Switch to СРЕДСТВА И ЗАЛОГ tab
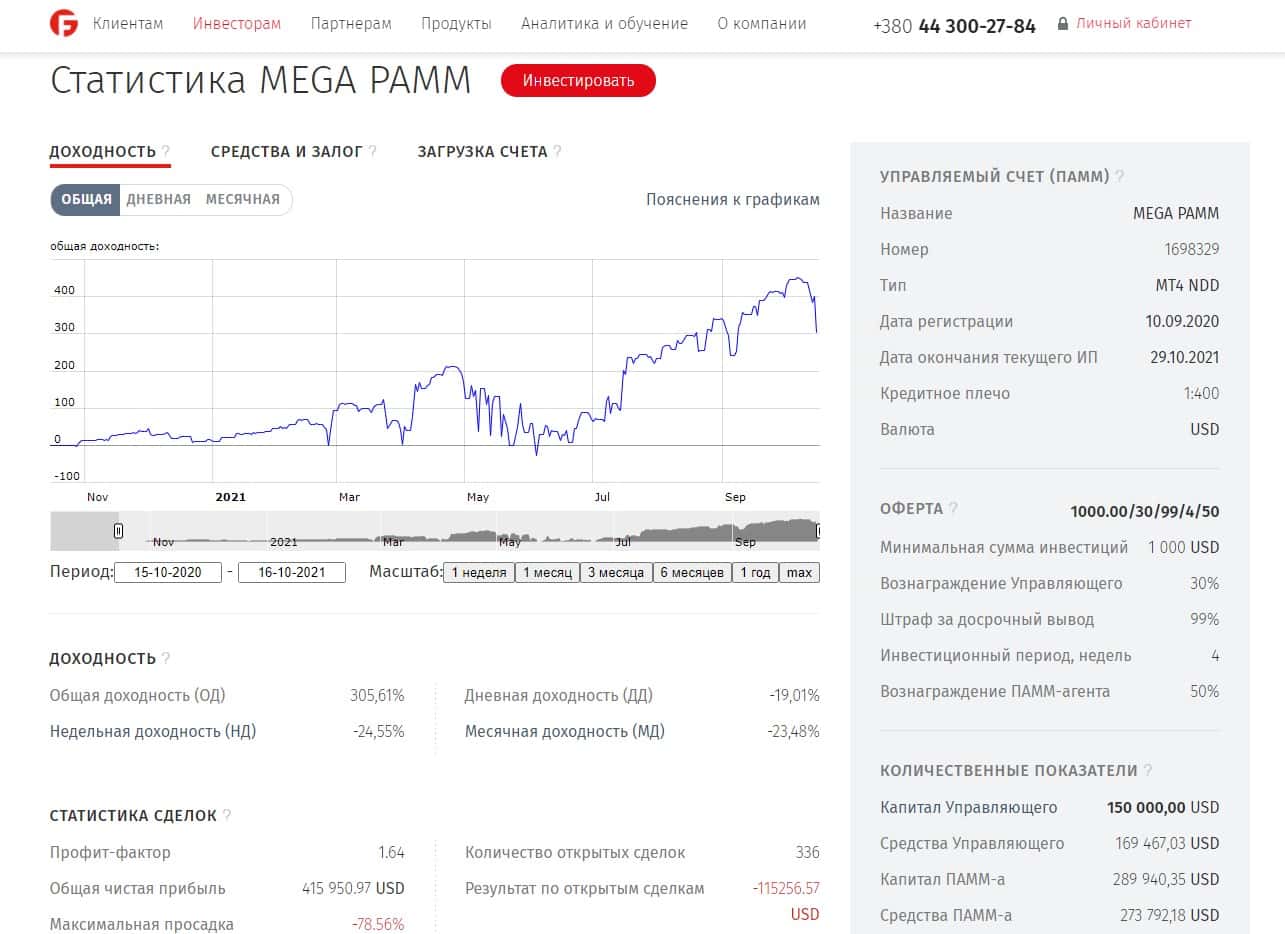This screenshot has width=1285, height=934. coord(287,152)
